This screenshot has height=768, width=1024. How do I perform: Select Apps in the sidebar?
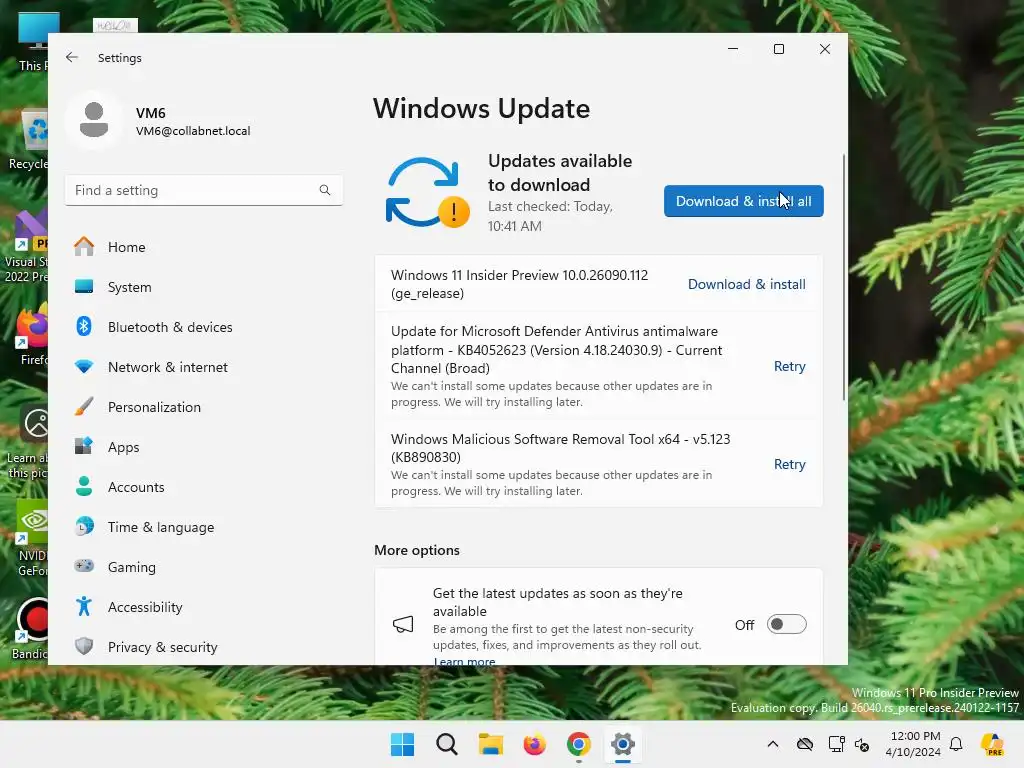(204, 447)
